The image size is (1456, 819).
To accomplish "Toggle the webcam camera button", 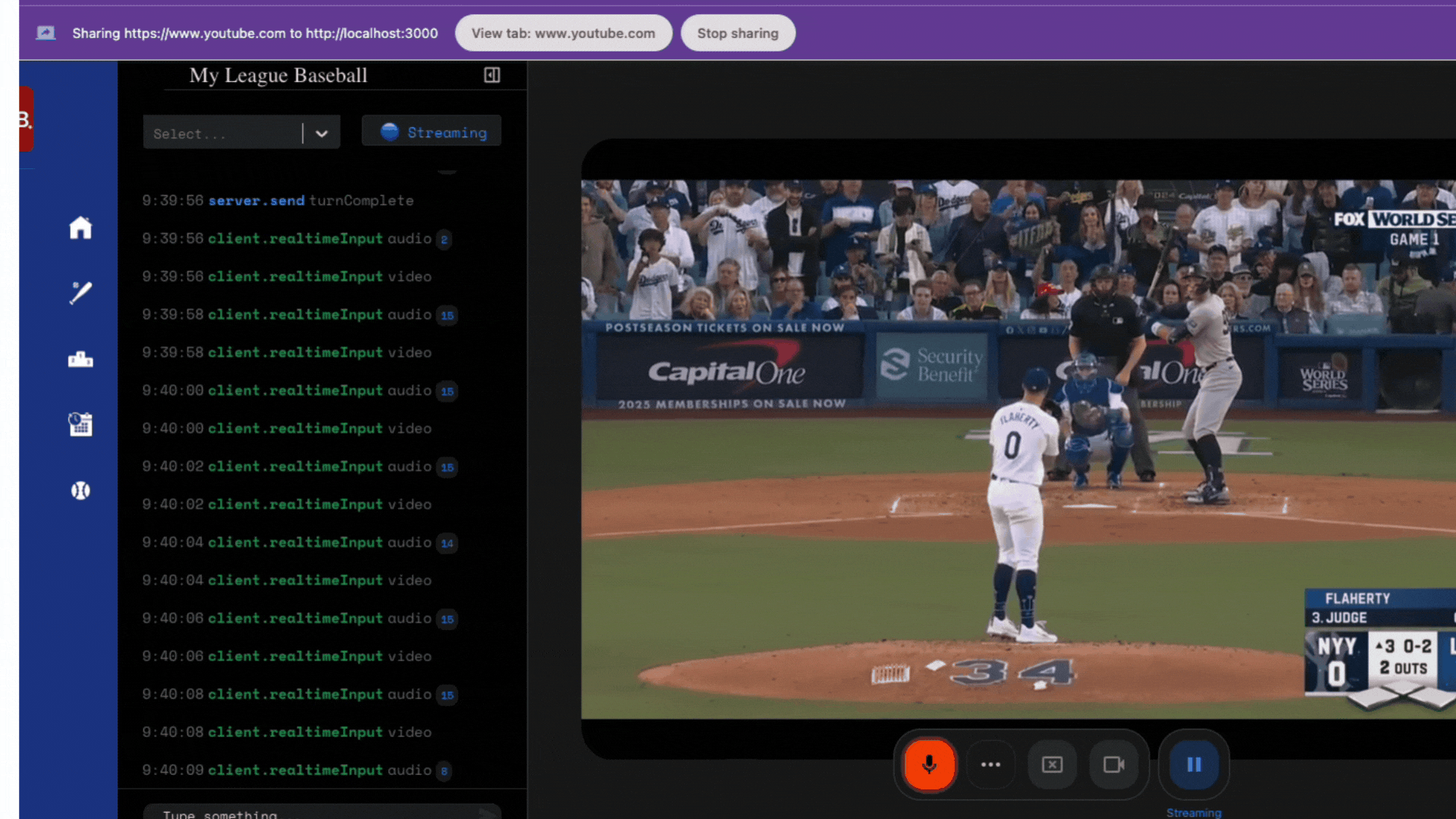I will [x=1113, y=764].
